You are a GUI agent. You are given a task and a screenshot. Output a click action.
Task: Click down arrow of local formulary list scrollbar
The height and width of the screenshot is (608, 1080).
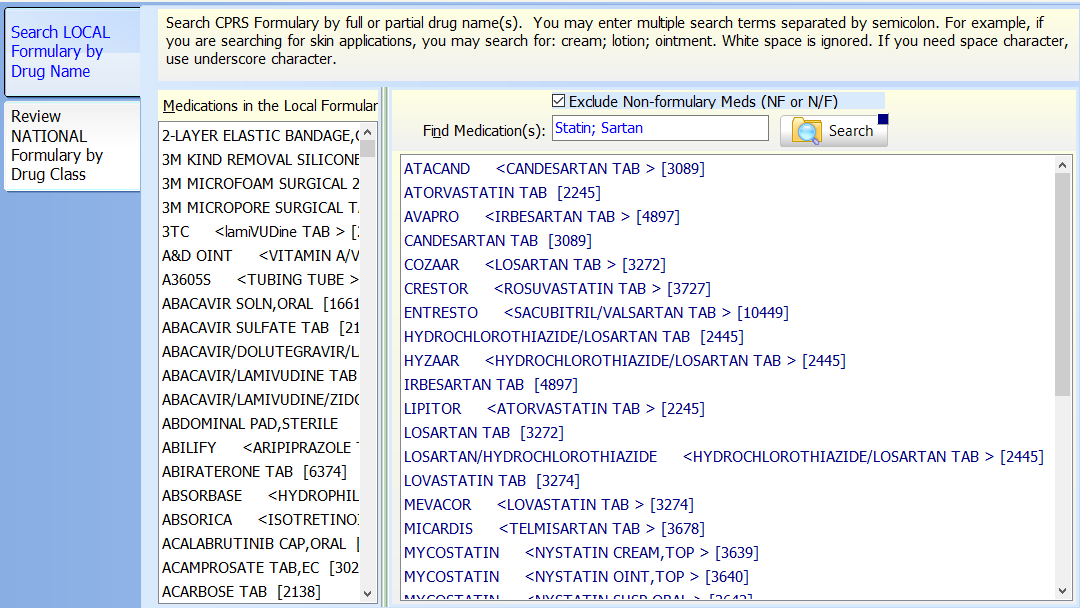click(368, 593)
